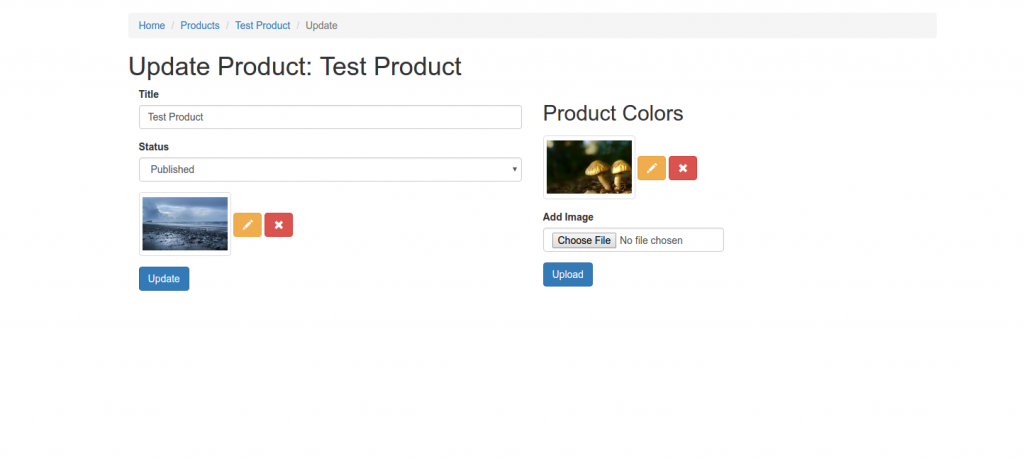Open the Products breadcrumb link
This screenshot has height=461, width=1024.
click(x=200, y=25)
